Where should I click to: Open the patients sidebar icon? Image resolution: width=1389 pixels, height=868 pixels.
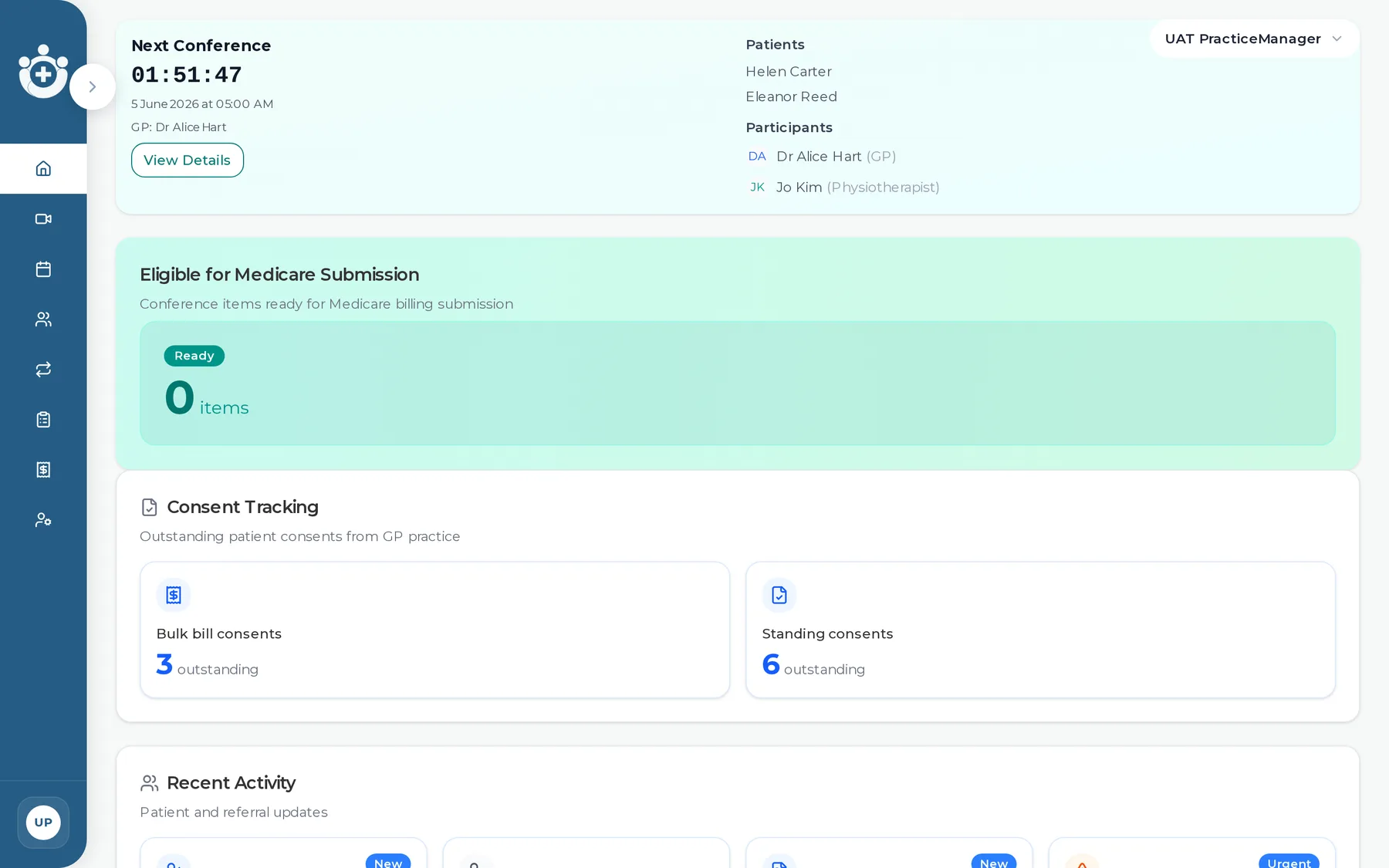43,319
